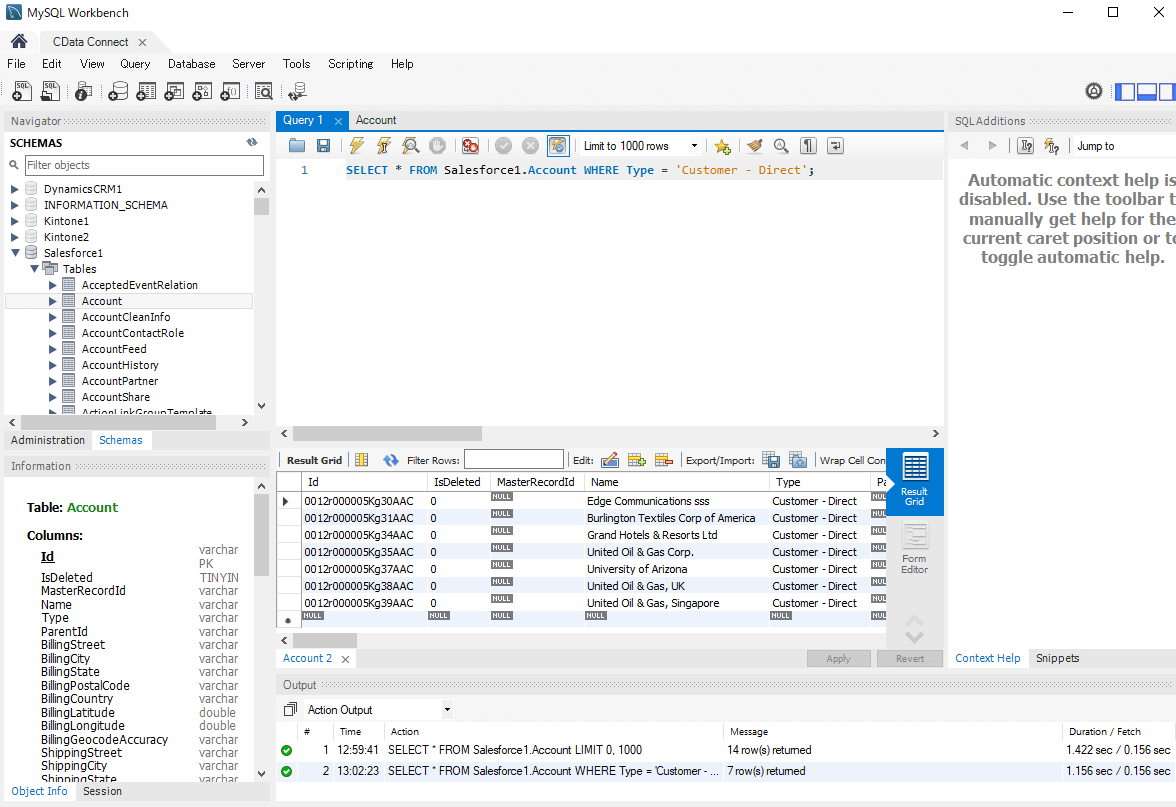Click the Save script to file icon
Screen dimensions: 1176x807
coord(324,146)
